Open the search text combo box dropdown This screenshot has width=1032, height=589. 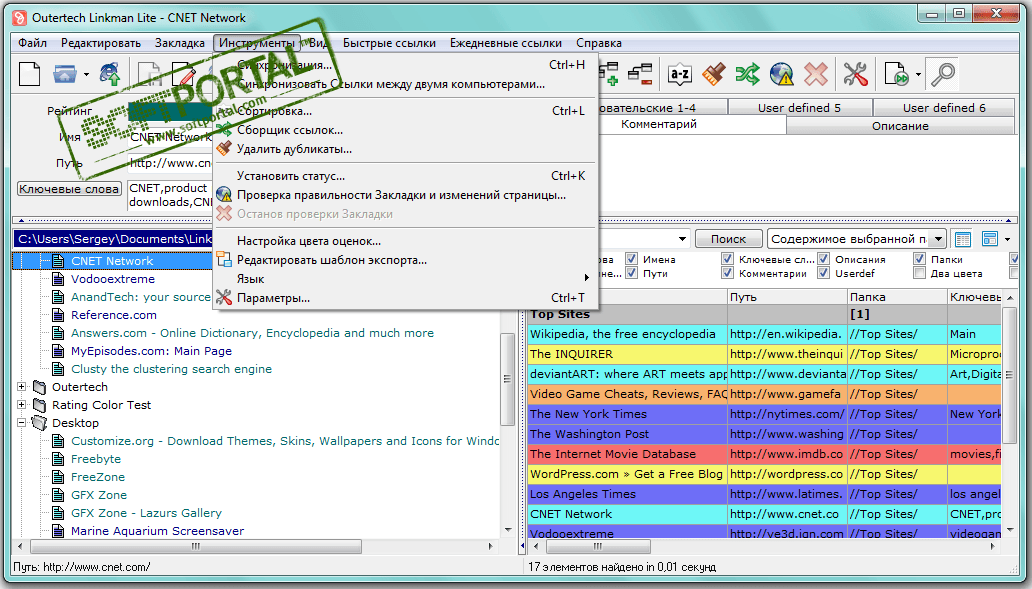[x=682, y=239]
